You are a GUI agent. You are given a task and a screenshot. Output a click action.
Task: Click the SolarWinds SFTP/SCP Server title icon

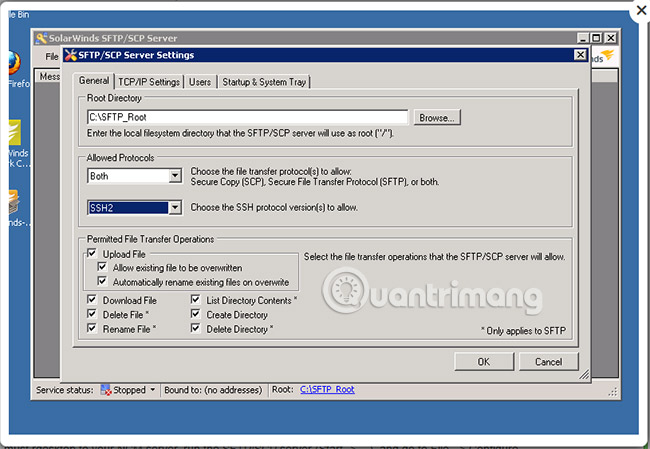click(x=41, y=38)
